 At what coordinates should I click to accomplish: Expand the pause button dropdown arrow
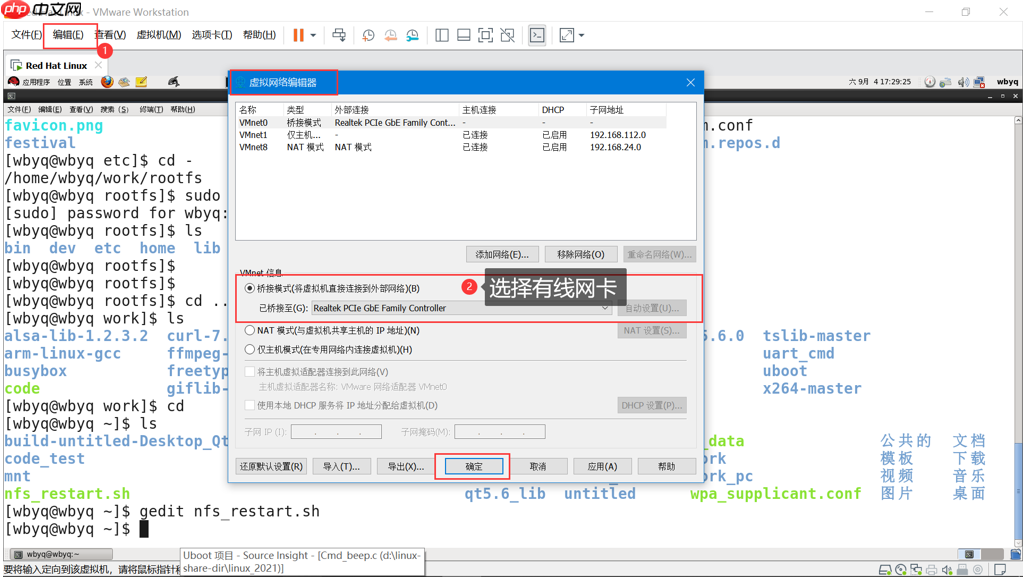(x=314, y=34)
